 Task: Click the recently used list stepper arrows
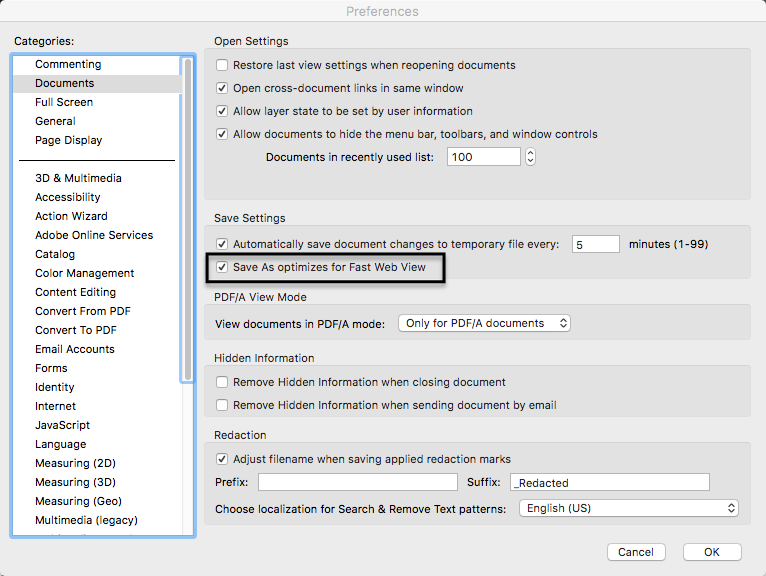tap(530, 157)
